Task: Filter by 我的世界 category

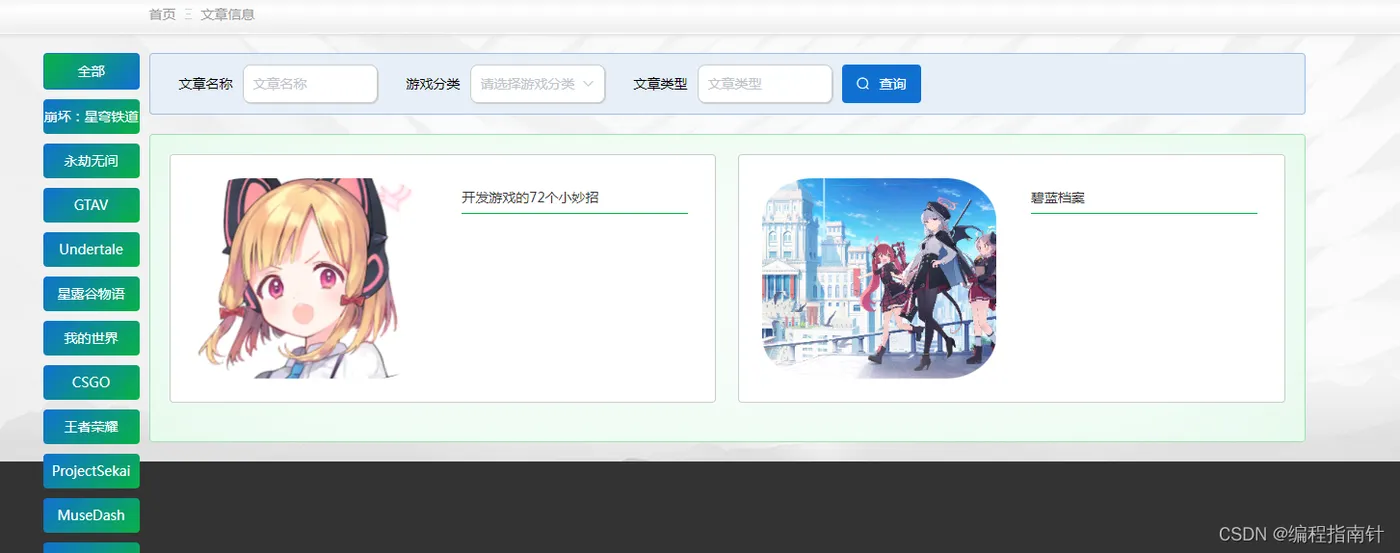Action: click(91, 338)
